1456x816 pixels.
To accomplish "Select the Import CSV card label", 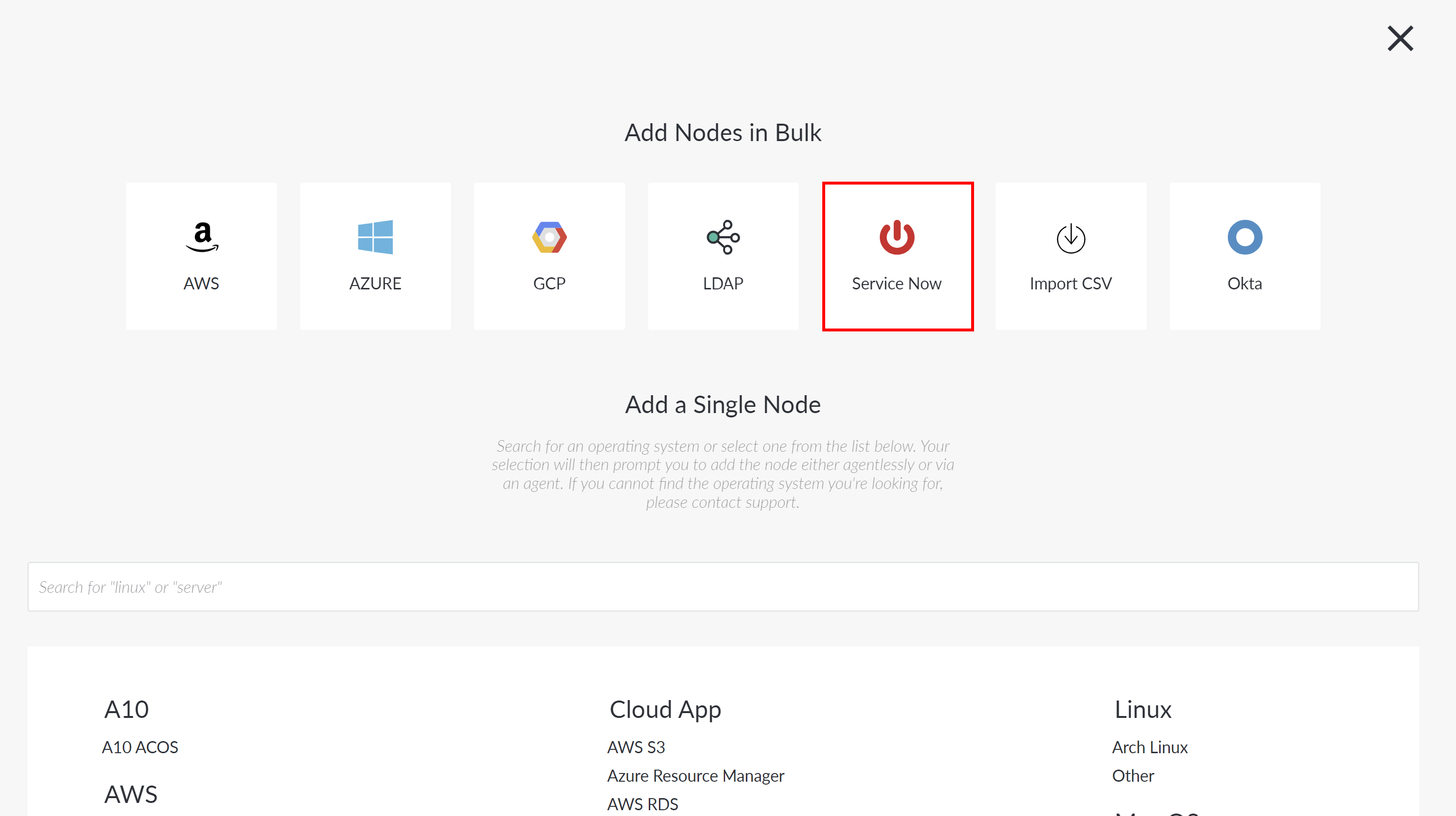I will pyautogui.click(x=1071, y=284).
